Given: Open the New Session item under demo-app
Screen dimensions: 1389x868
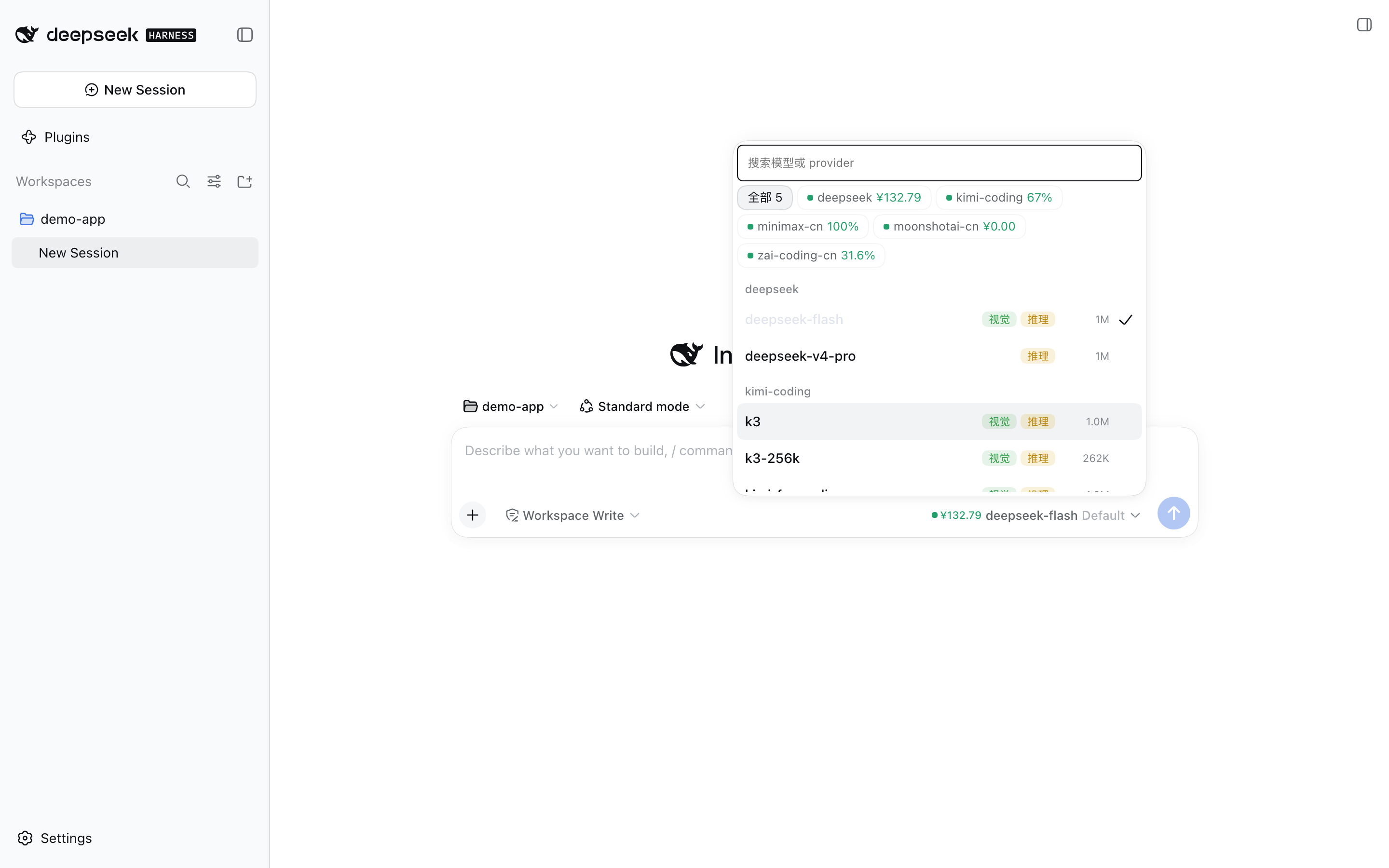Looking at the screenshot, I should click(x=135, y=253).
